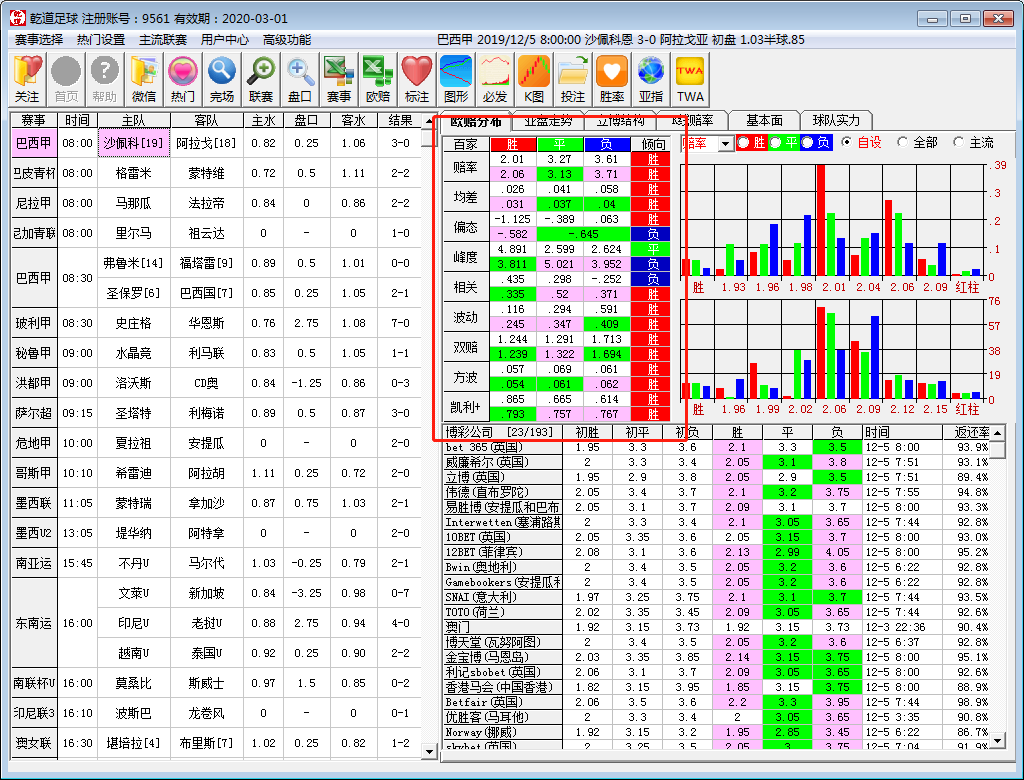Click bookmaker table scroll up arrow
The width and height of the screenshot is (1024, 780).
click(998, 432)
